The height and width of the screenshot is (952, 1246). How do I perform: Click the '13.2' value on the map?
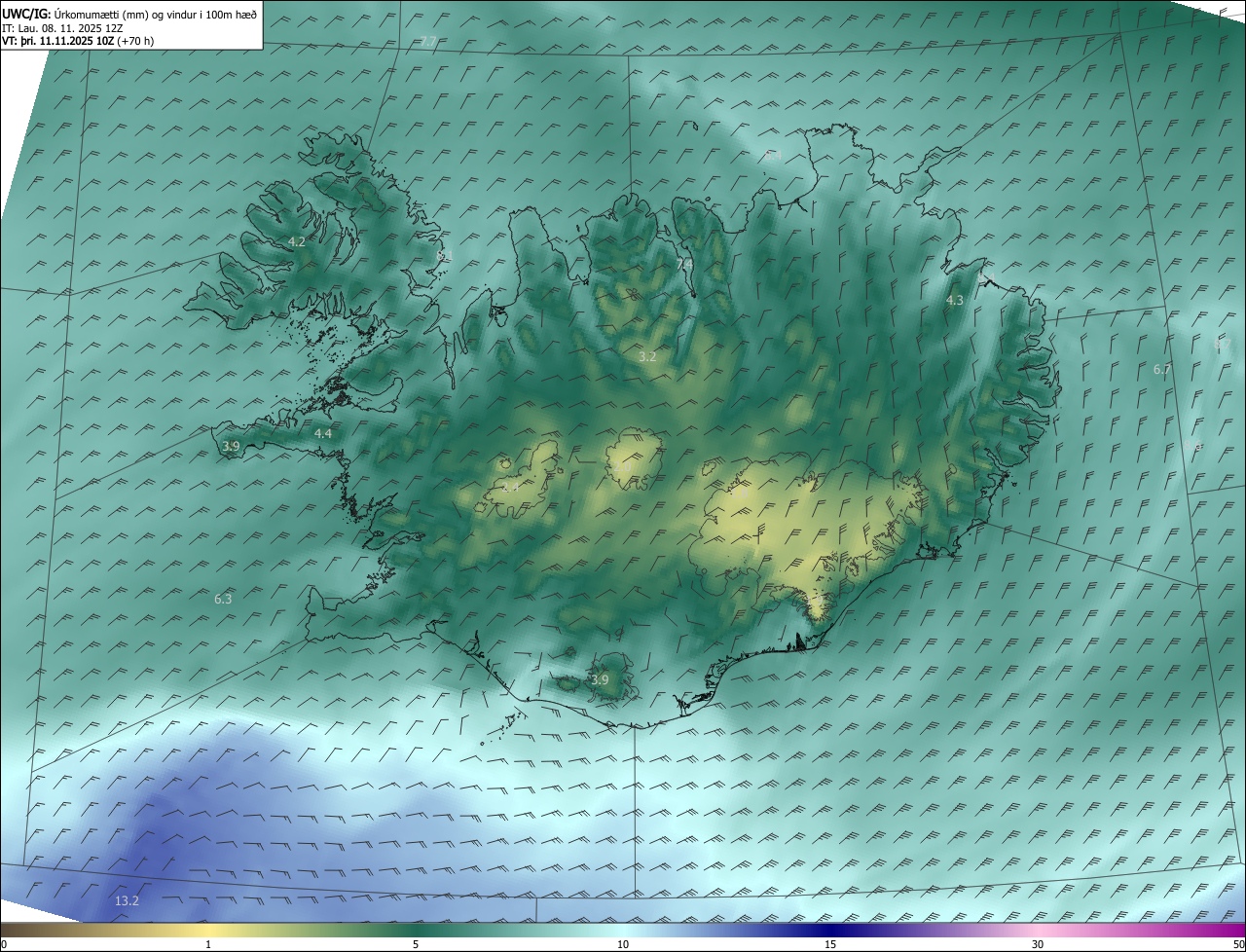[127, 901]
